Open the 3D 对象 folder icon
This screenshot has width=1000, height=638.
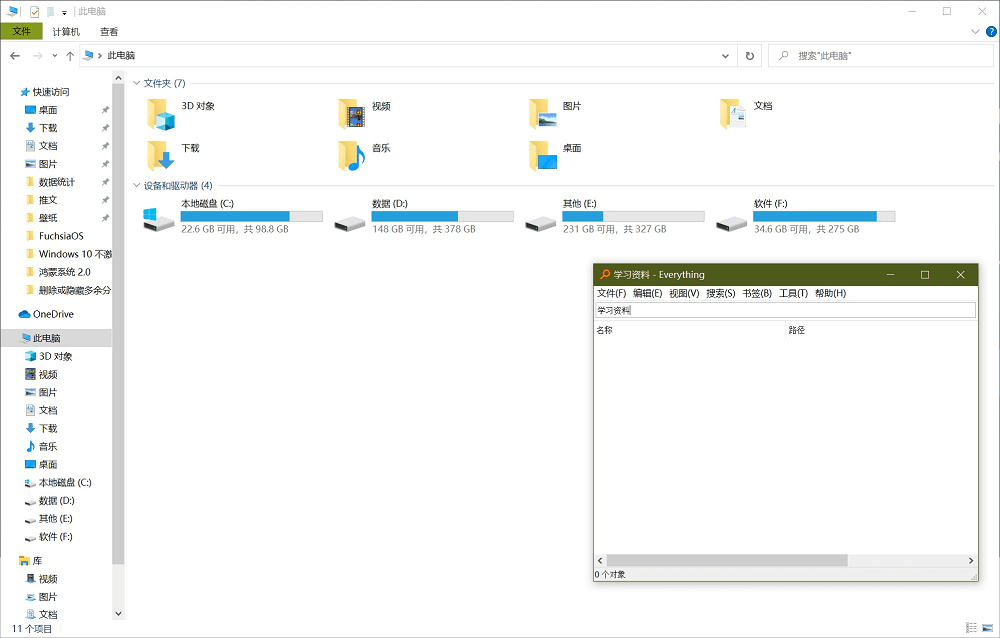click(x=161, y=114)
